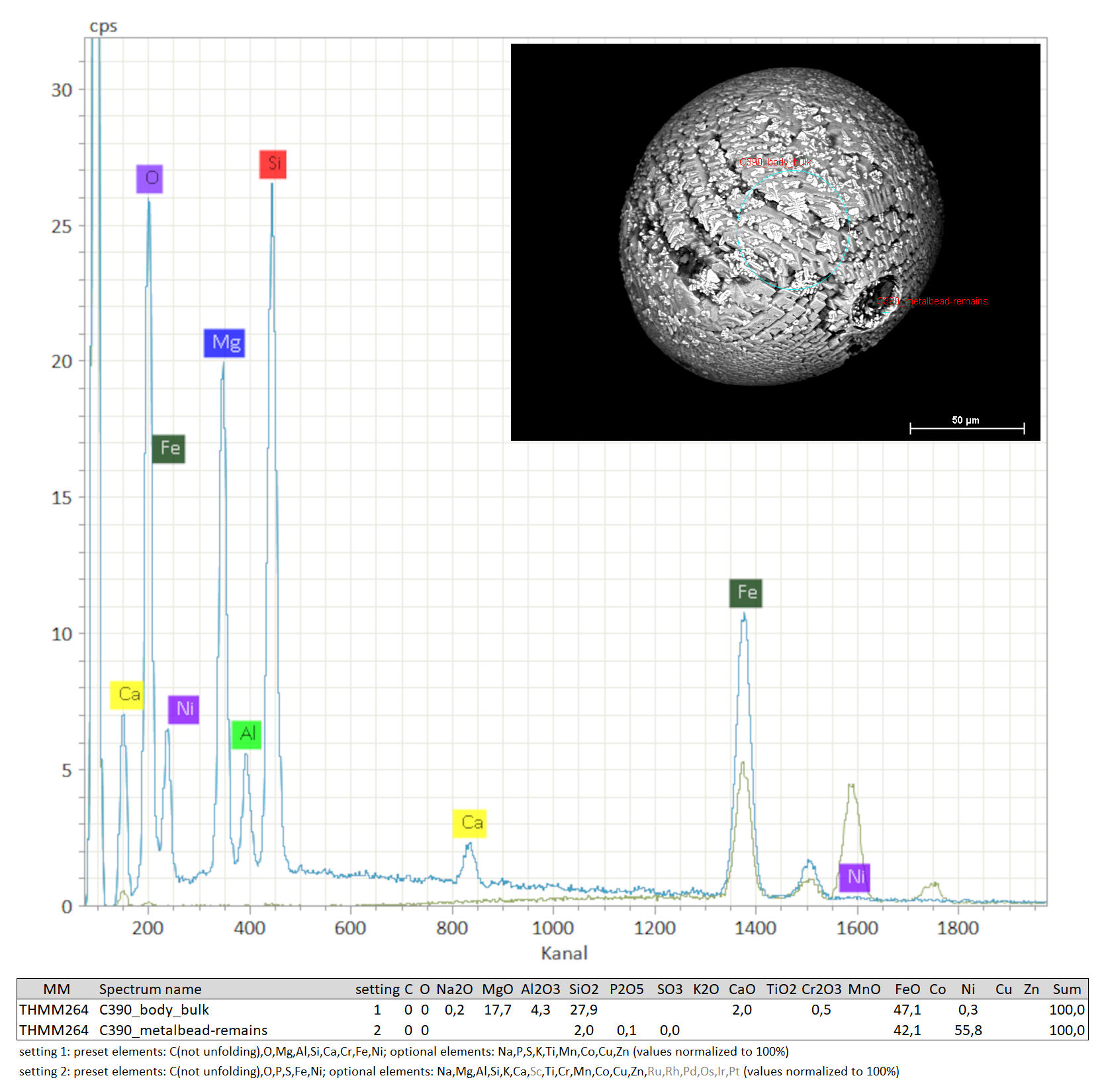Select the C390_body_bulk annotation in SEM image
Screen dimensions: 1108x1092
point(774,162)
